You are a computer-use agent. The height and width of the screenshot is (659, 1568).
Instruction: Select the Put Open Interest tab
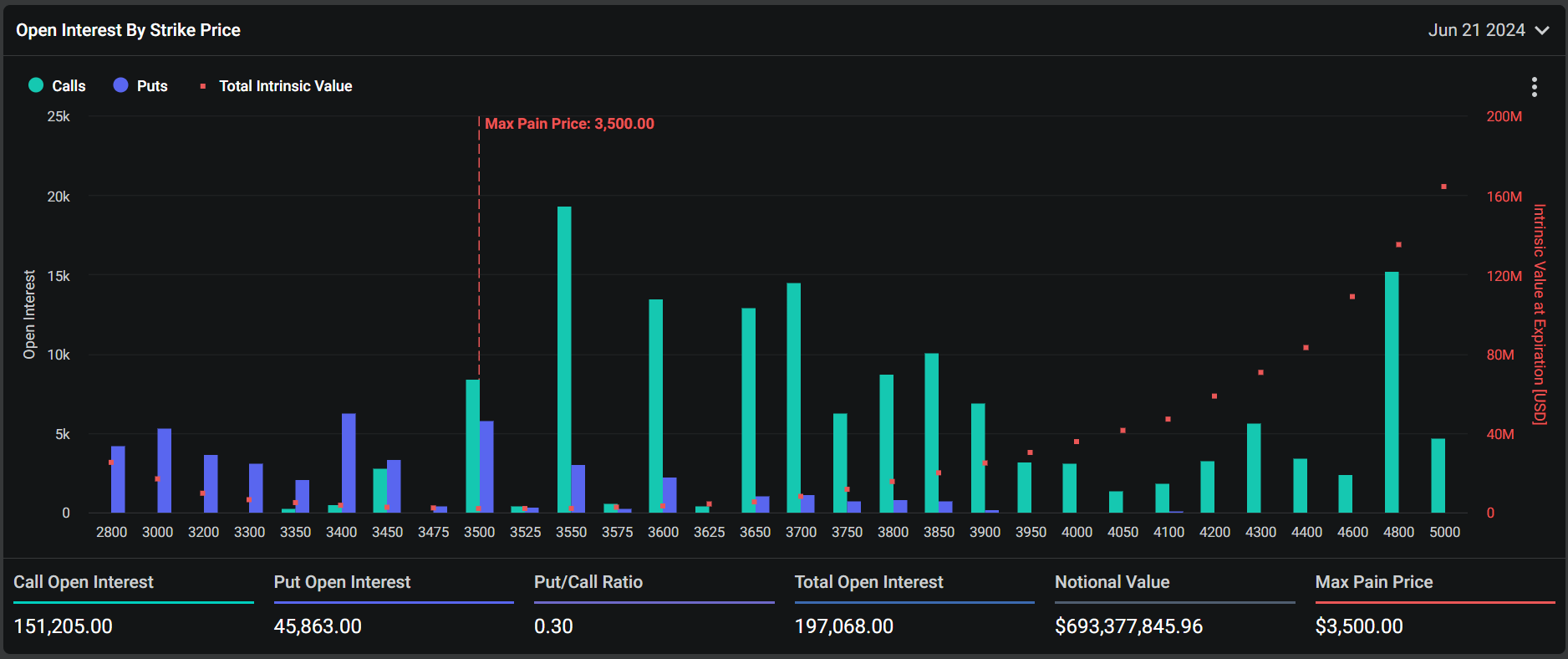(x=342, y=582)
